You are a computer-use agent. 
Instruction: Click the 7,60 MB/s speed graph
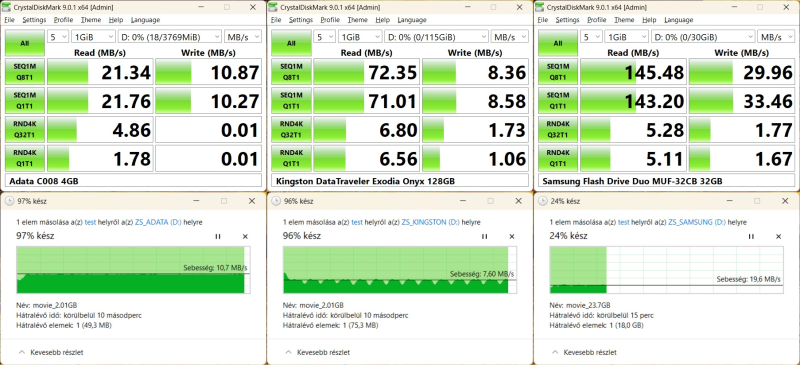(400, 270)
